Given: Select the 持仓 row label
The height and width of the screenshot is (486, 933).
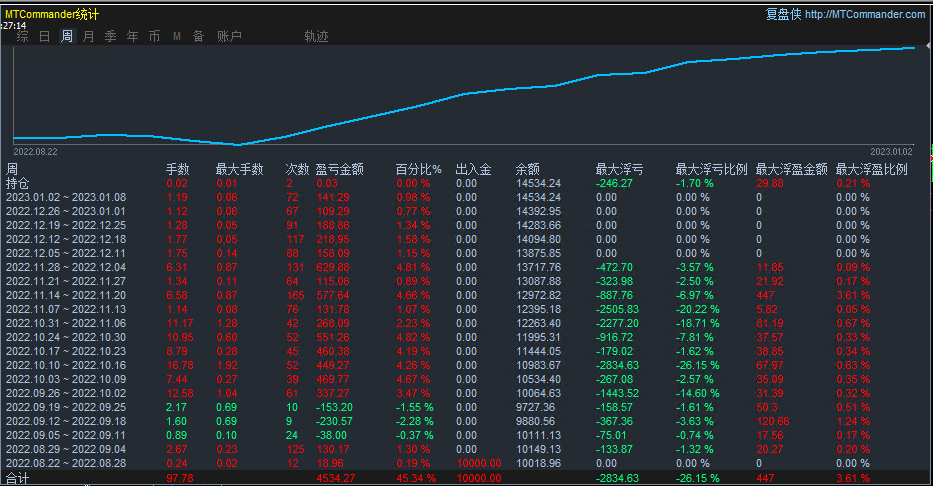Looking at the screenshot, I should pos(17,183).
